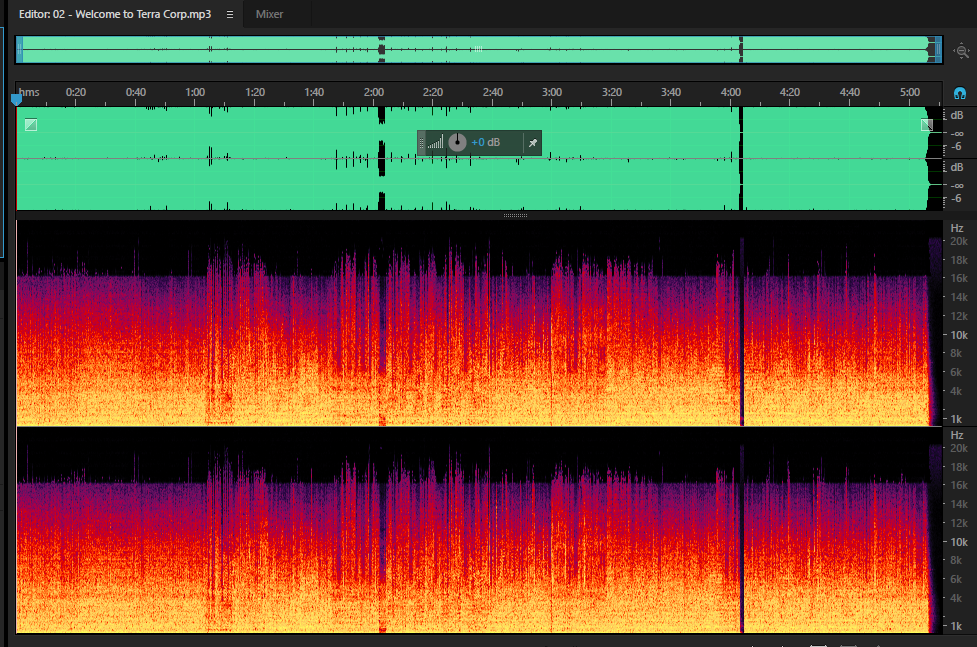Screen dimensions: 977x647
Task: Select the +0 dB gain value field
Action: click(486, 142)
